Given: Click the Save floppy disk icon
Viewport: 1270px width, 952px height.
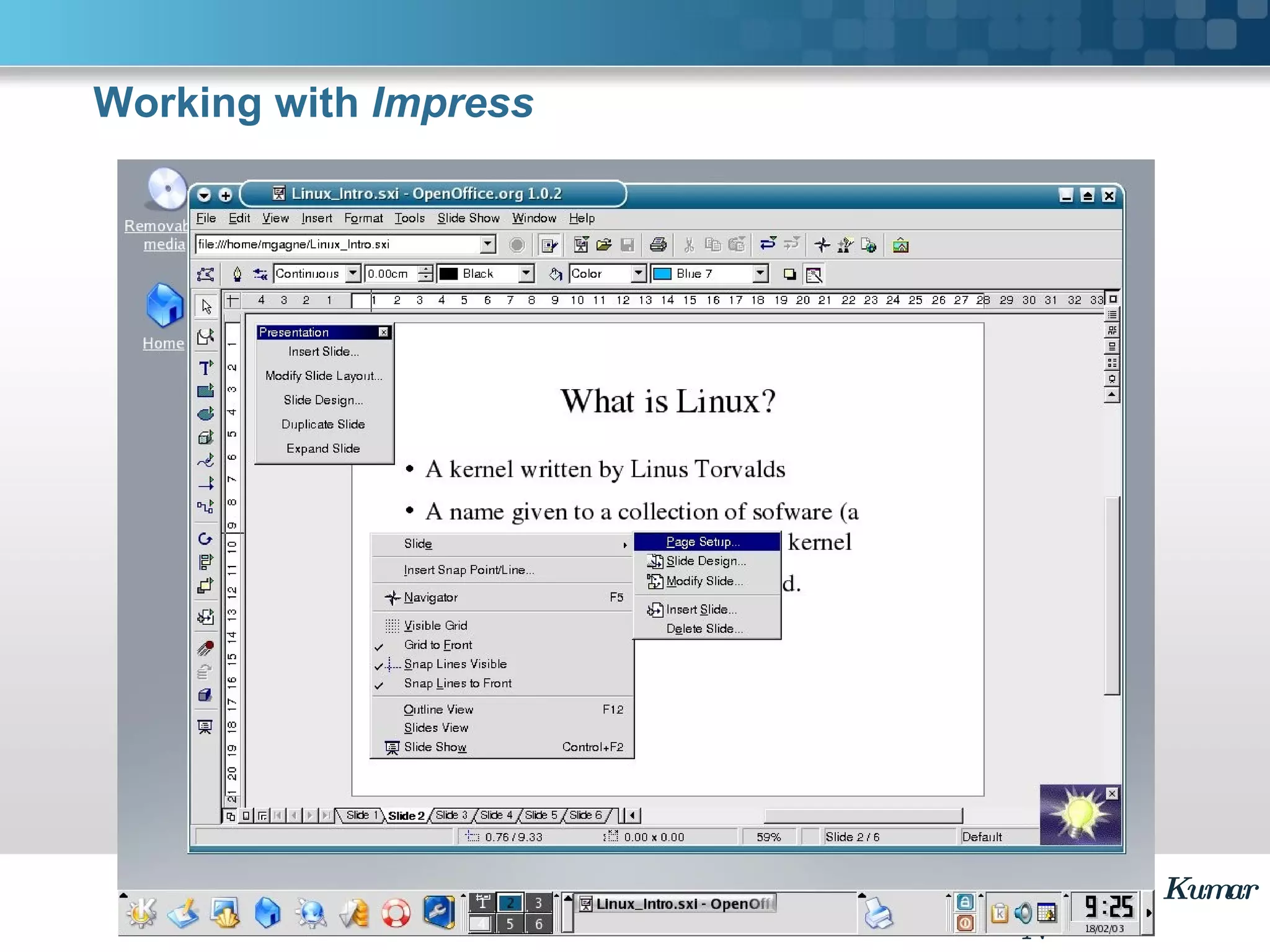Looking at the screenshot, I should pos(628,245).
